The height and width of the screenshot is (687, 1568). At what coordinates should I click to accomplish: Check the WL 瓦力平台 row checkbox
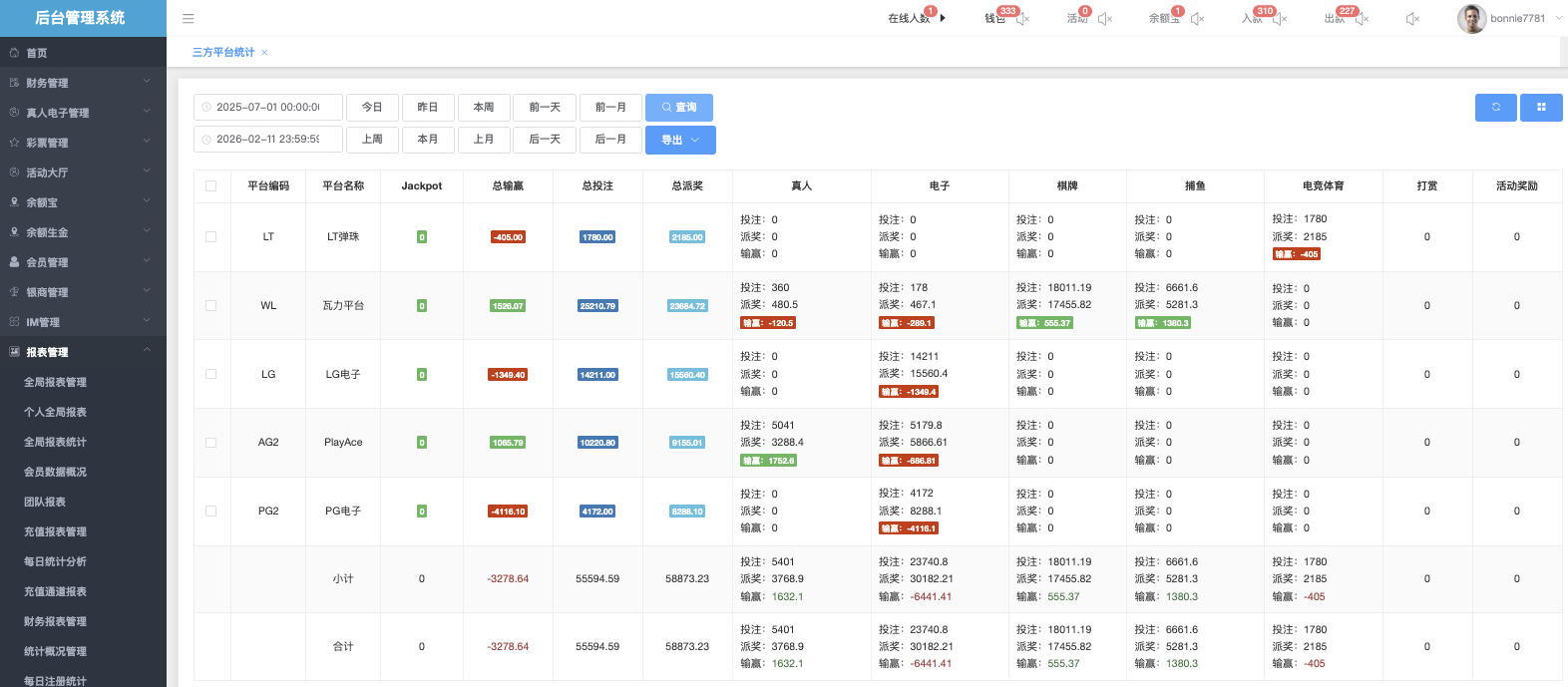[210, 306]
